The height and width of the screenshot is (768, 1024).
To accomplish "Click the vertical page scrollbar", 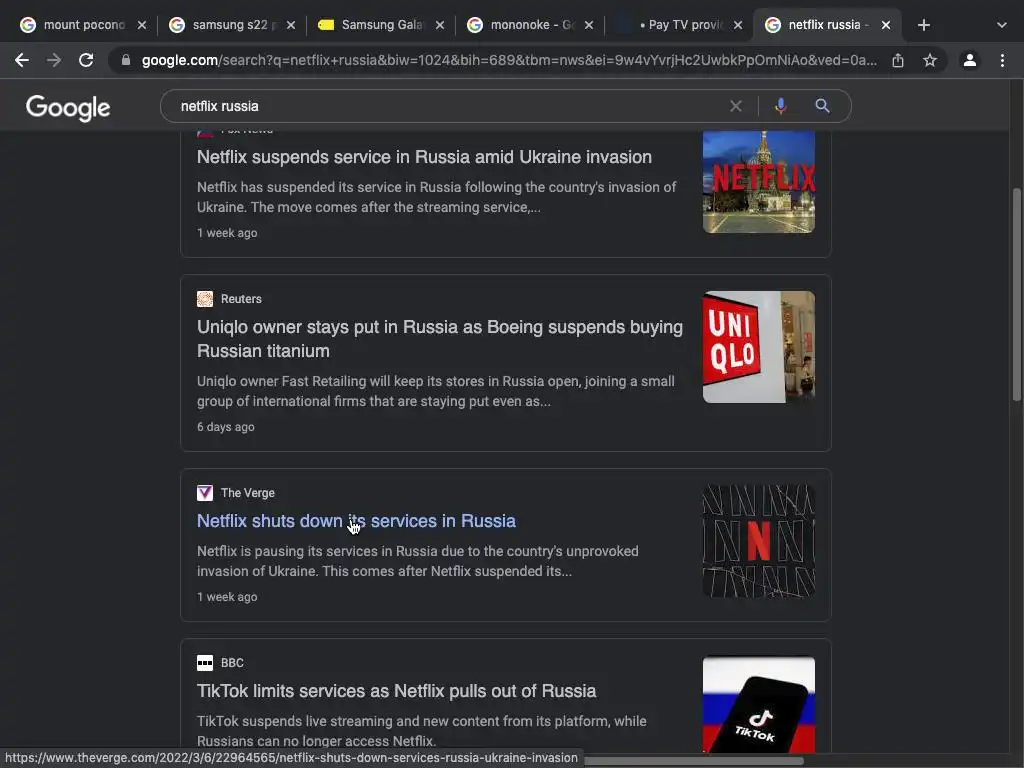I will tap(1017, 294).
